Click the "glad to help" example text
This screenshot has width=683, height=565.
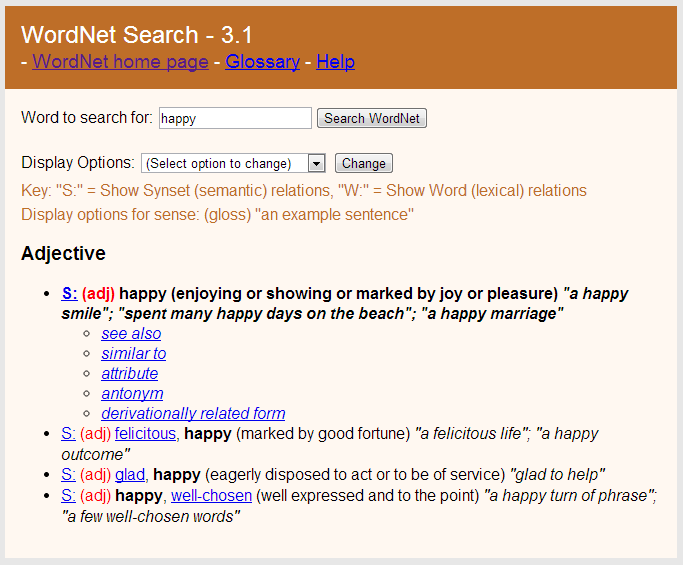coord(557,475)
